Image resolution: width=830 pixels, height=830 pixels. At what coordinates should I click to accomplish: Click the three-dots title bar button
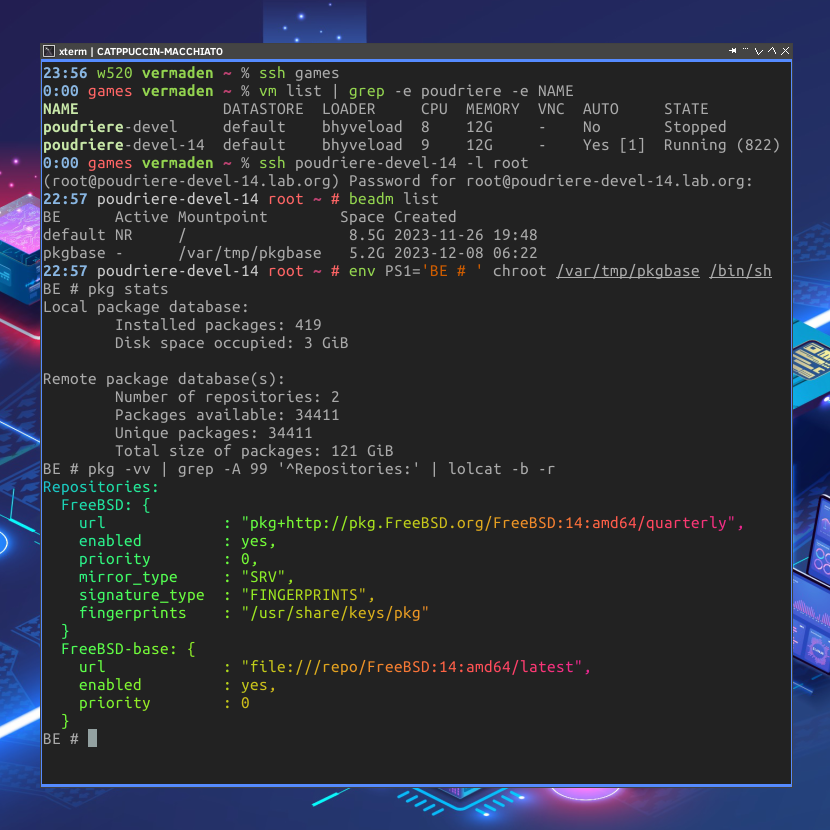(745, 50)
